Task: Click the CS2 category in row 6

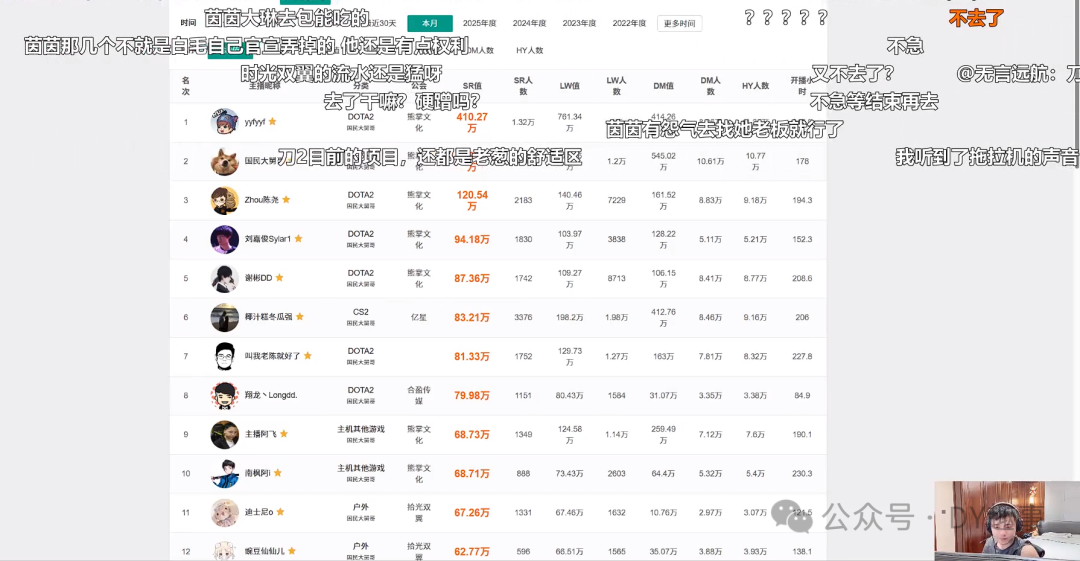Action: tap(361, 312)
